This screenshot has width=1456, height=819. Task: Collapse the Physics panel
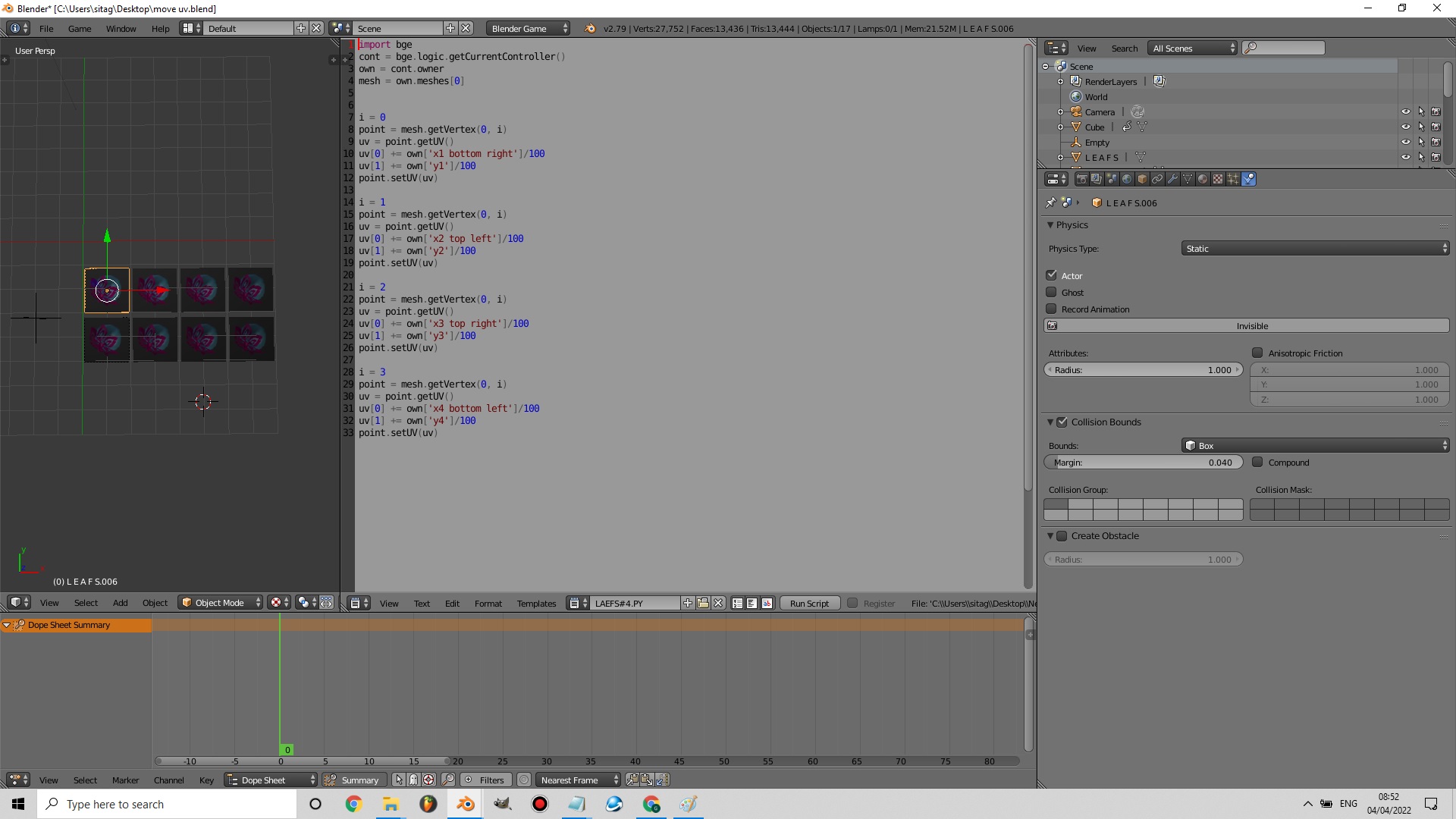tap(1050, 224)
